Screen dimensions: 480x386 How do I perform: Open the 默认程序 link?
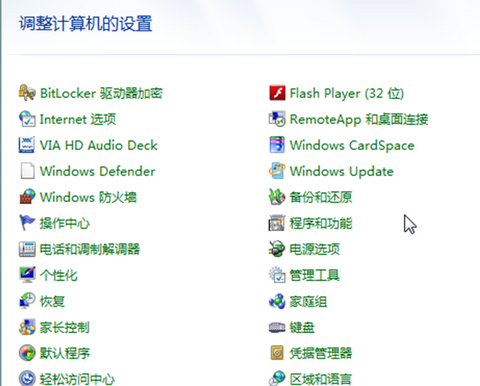[x=65, y=353]
